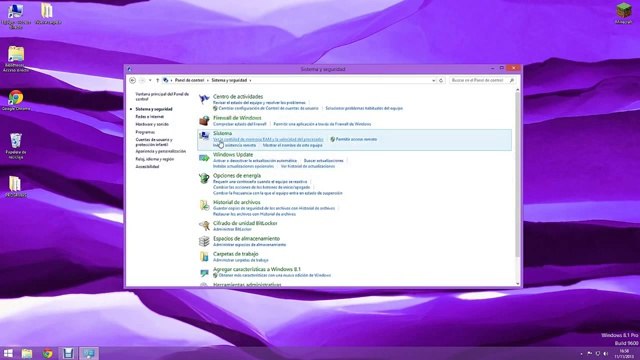Open Programas category in sidebar
The image size is (640, 360).
point(145,132)
